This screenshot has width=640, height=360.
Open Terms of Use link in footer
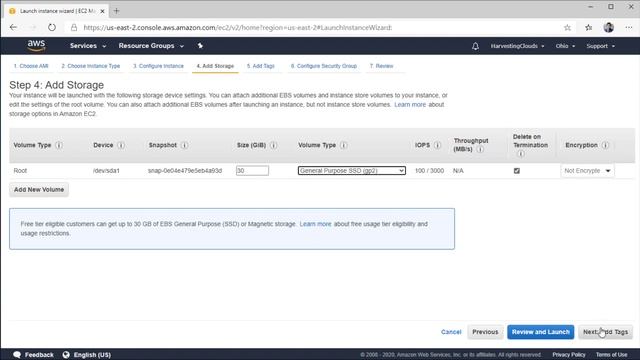tap(611, 354)
